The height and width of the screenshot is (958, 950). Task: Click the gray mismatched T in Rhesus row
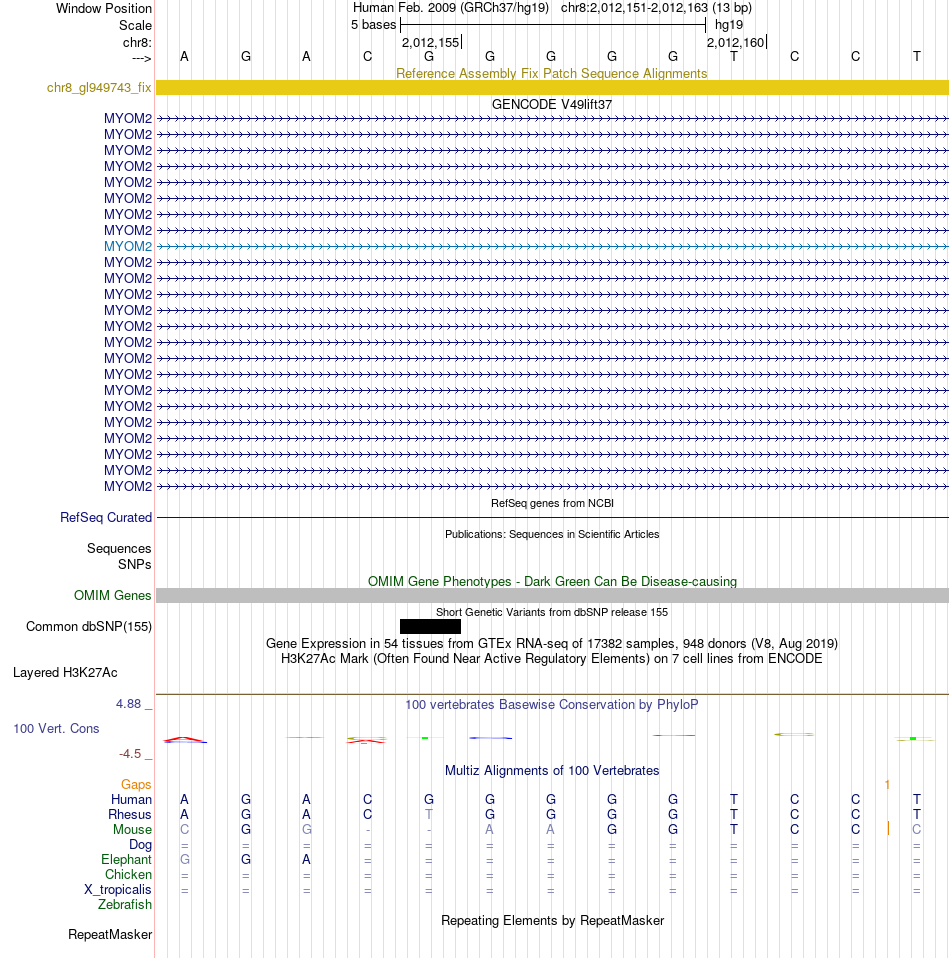pos(429,814)
